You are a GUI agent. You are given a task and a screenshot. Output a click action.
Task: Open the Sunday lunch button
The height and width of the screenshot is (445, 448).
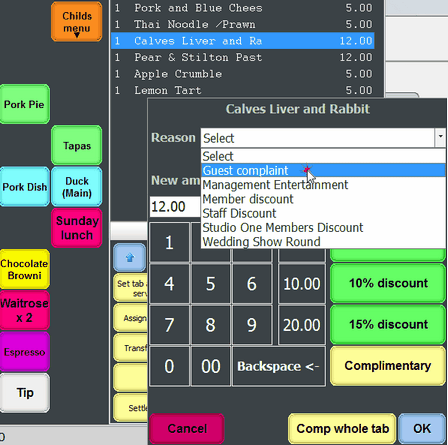click(77, 228)
